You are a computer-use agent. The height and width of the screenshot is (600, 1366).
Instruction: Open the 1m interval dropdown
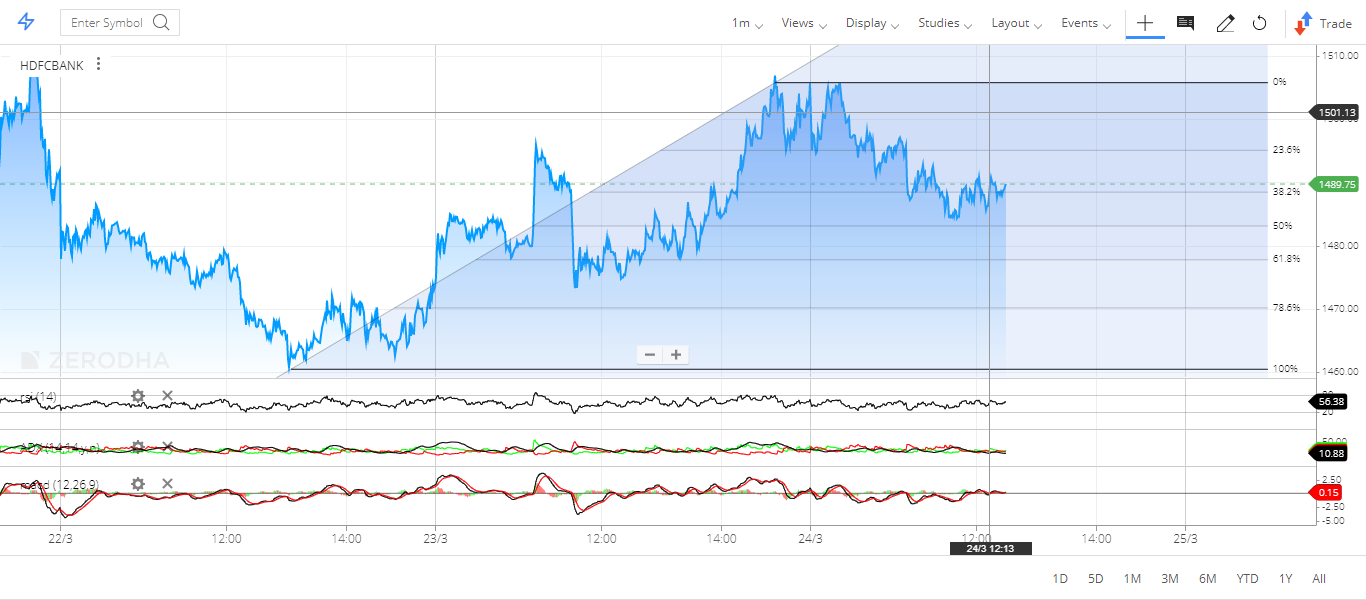click(747, 23)
